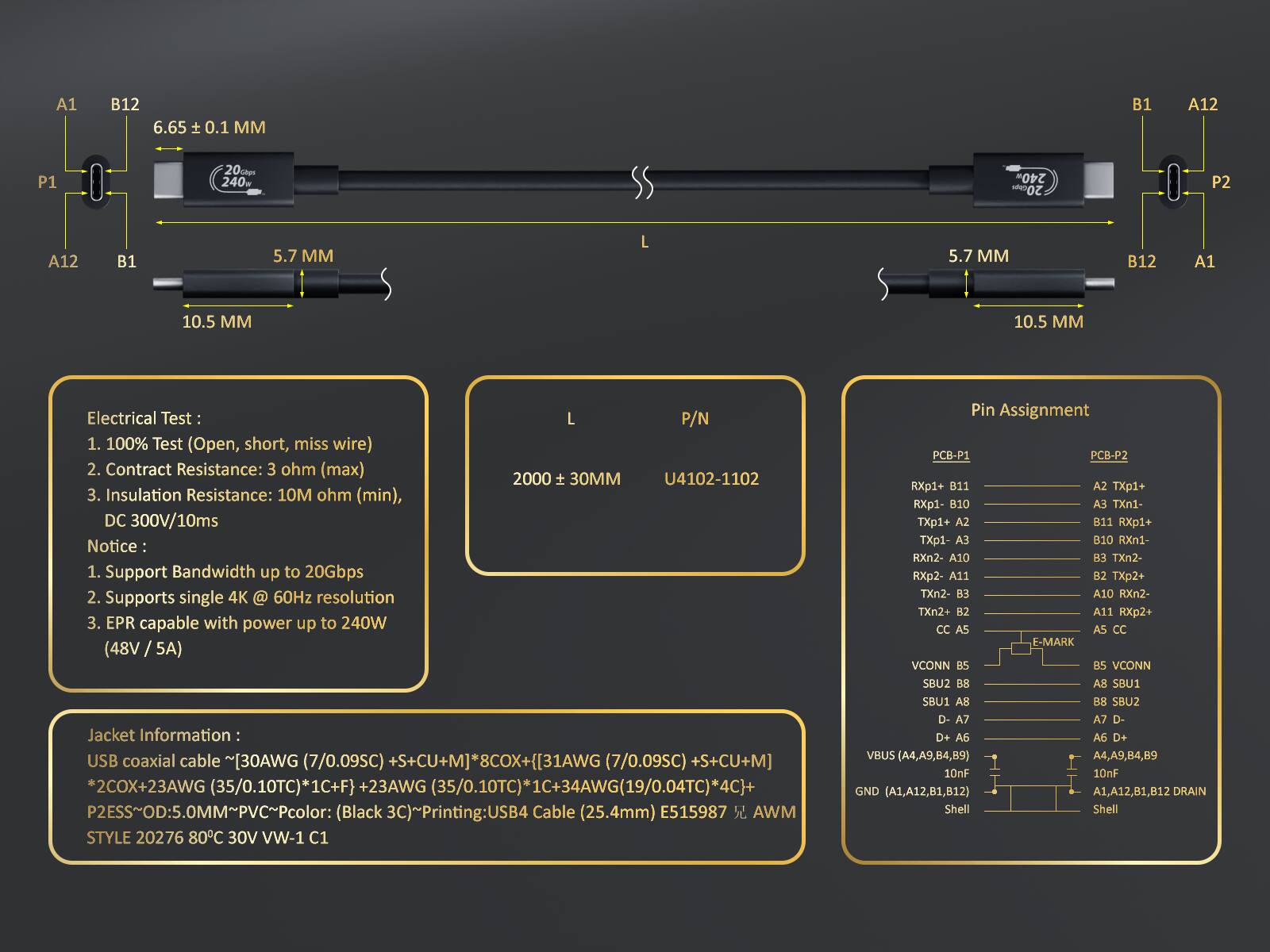Select the left "10.5 MM" length label

(217, 321)
